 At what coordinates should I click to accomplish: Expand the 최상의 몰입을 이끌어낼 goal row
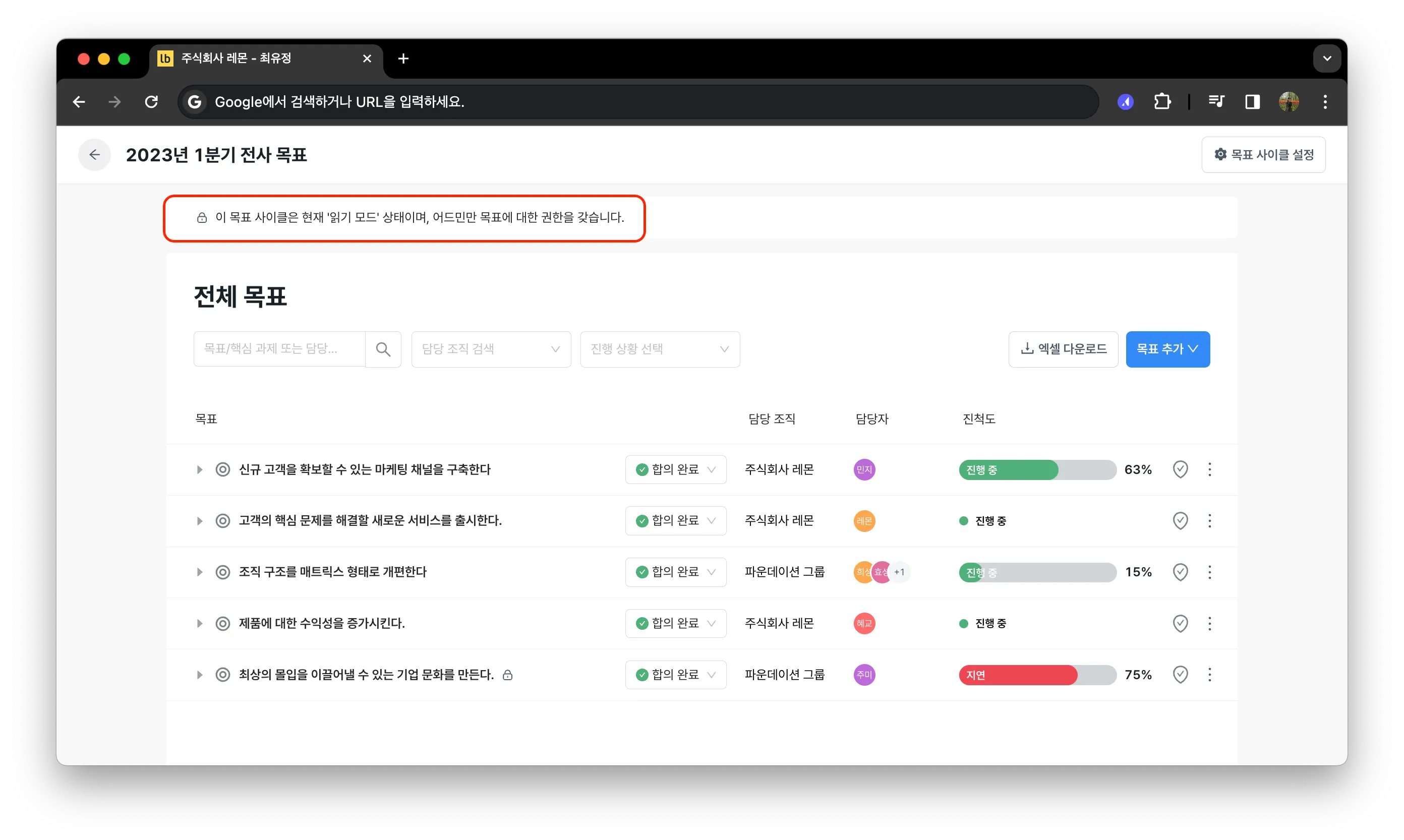pos(199,674)
